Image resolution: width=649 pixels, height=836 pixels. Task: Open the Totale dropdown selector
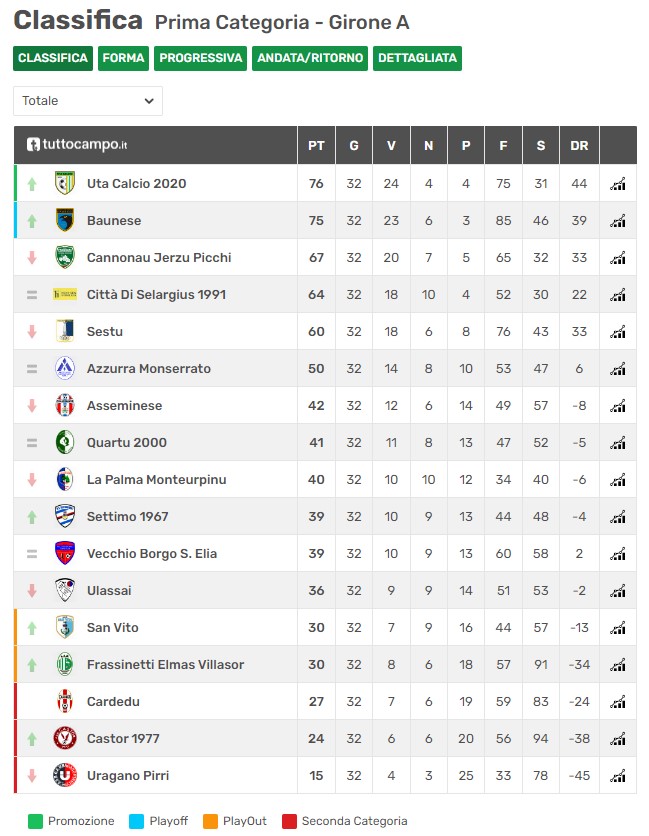(x=88, y=101)
